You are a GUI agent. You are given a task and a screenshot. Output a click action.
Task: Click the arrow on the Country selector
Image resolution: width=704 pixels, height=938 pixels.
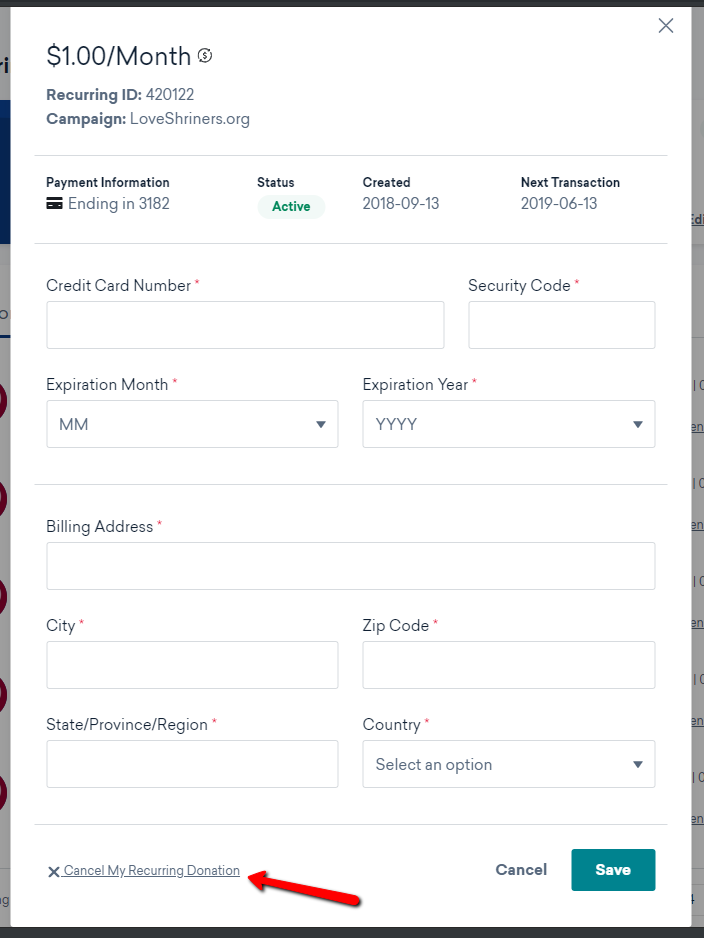[638, 764]
